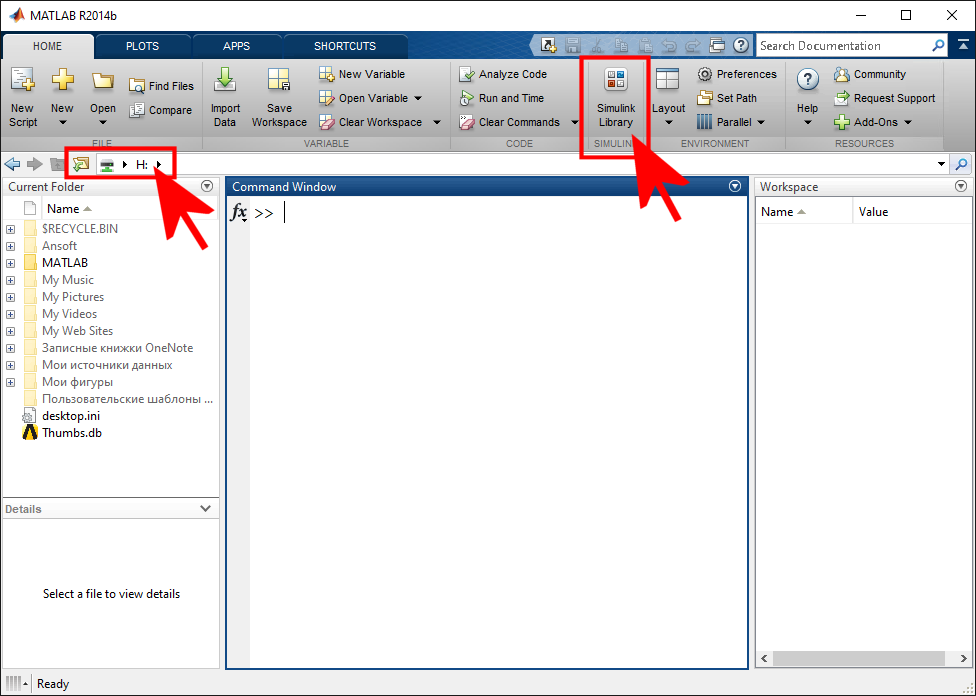
Task: Open the Command Window actions menu
Action: click(735, 186)
